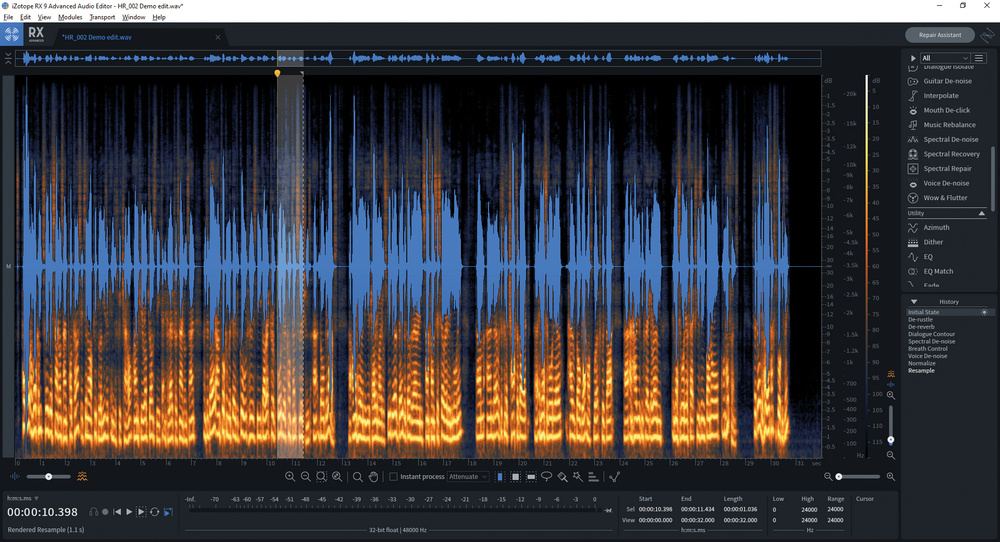Close the HR_002 Demo edit.wav tab
1000x542 pixels.
pyautogui.click(x=218, y=37)
